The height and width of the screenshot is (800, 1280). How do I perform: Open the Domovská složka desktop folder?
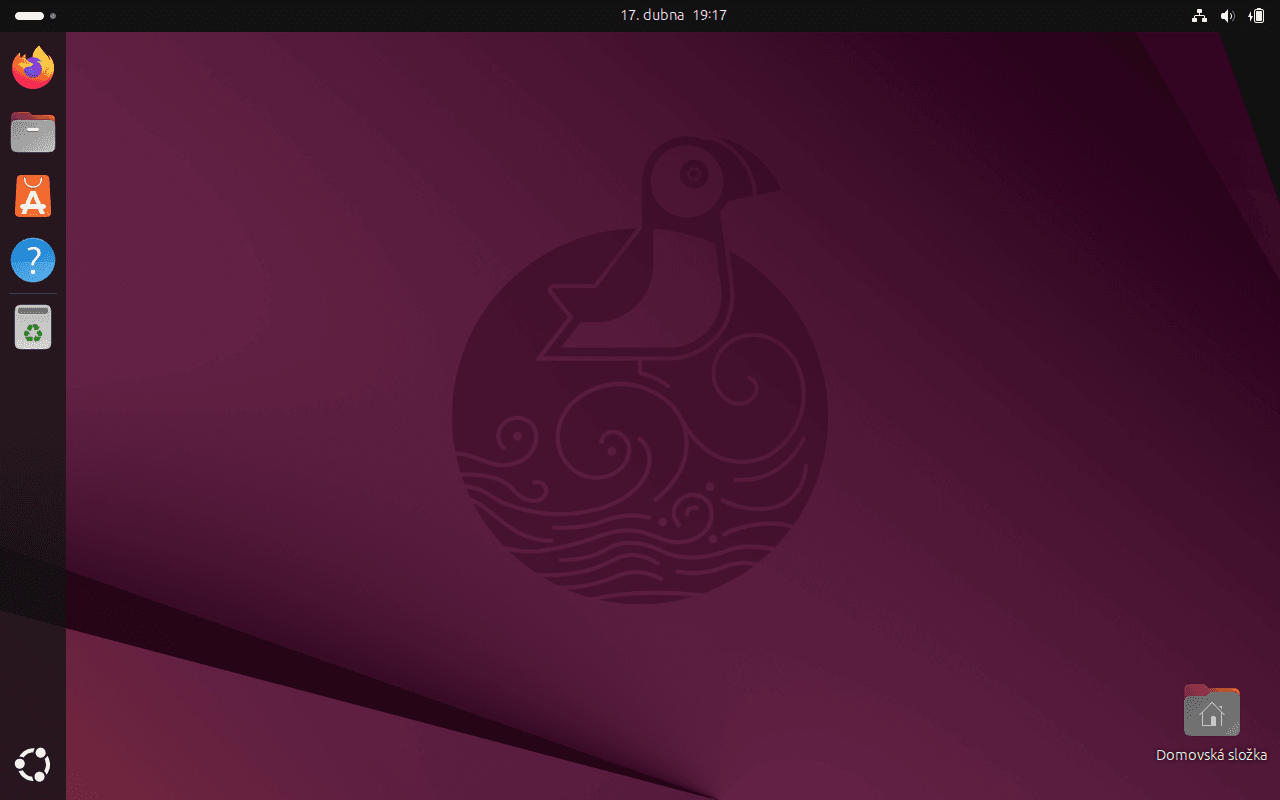(x=1211, y=723)
